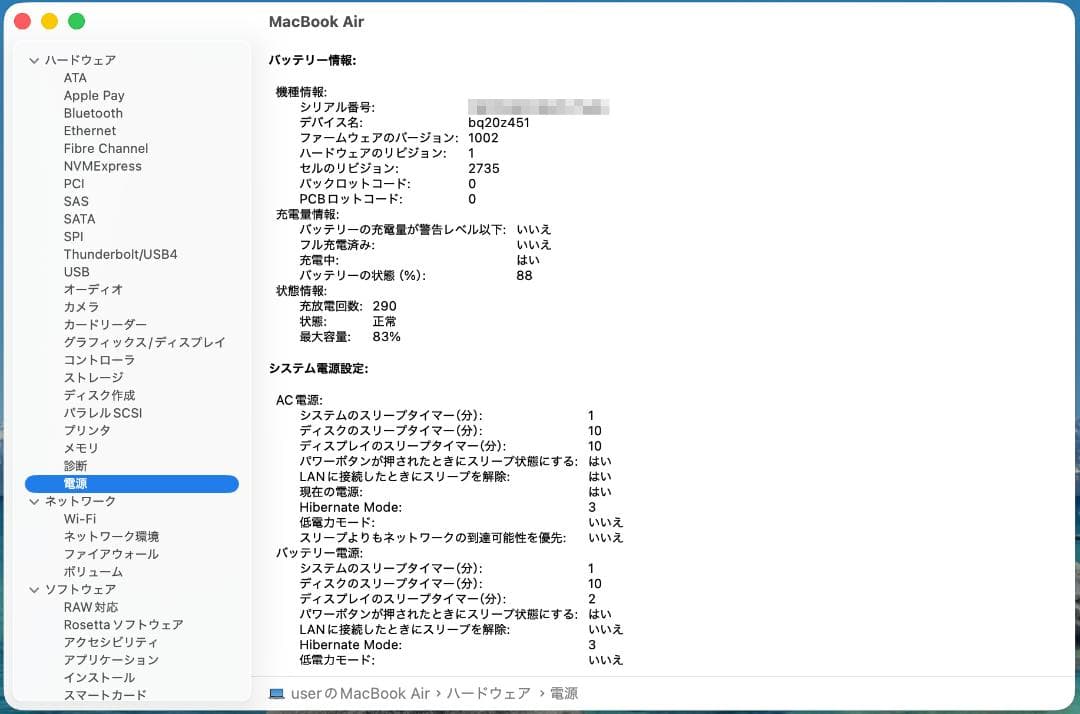Open the ファイアウォール section

pyautogui.click(x=101, y=554)
